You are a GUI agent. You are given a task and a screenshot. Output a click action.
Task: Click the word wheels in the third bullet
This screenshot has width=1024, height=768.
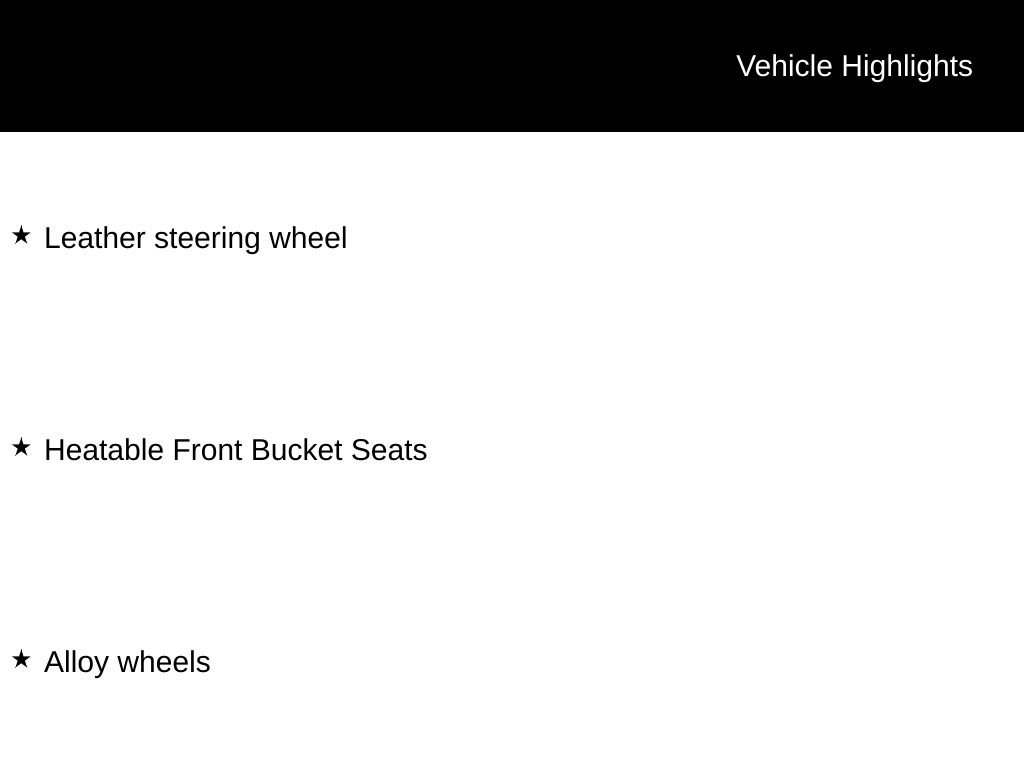click(164, 663)
